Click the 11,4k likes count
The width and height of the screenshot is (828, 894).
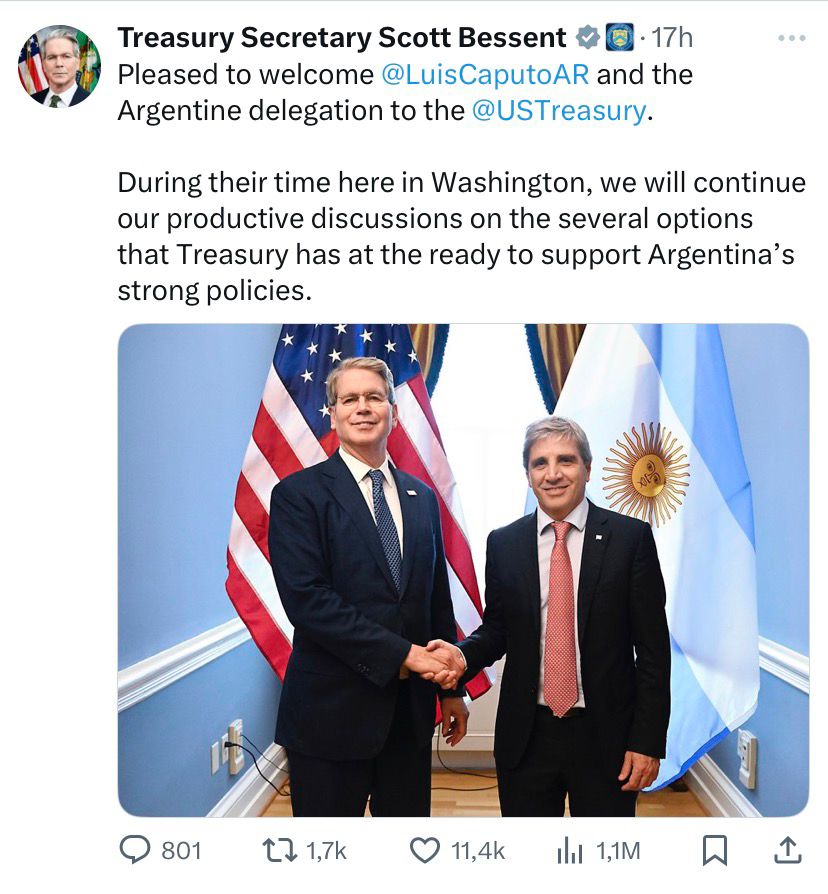pos(478,851)
